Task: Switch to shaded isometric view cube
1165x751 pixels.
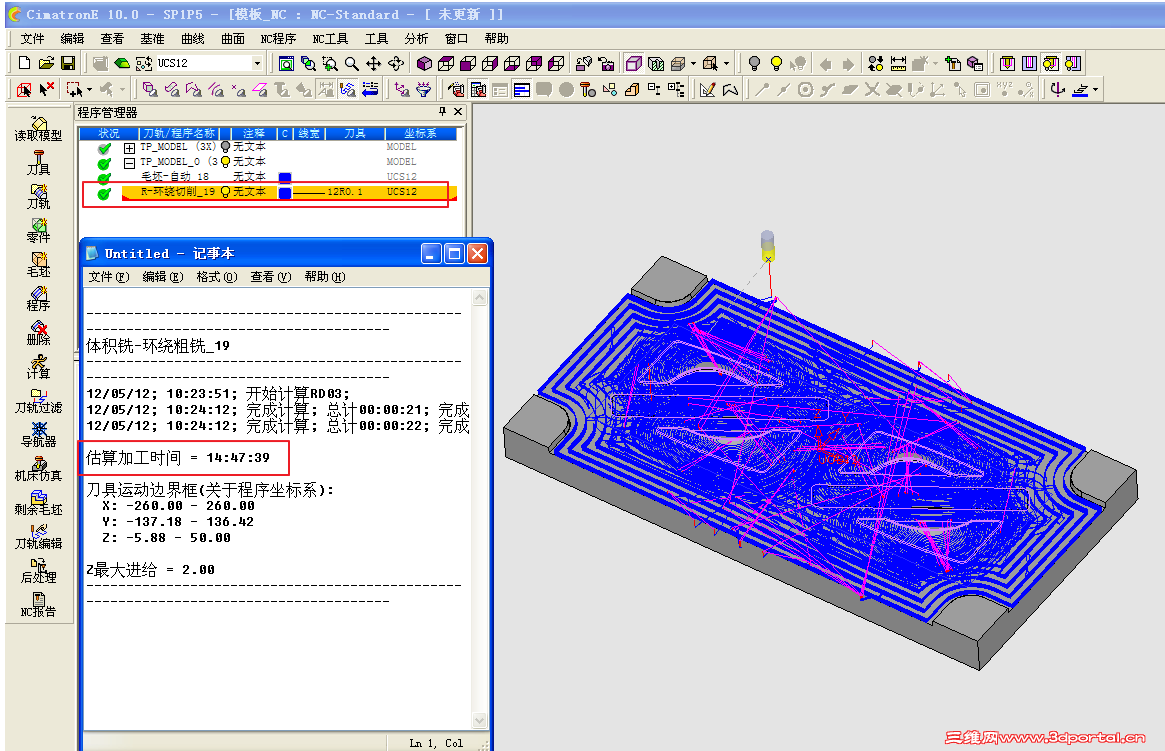Action: [424, 63]
